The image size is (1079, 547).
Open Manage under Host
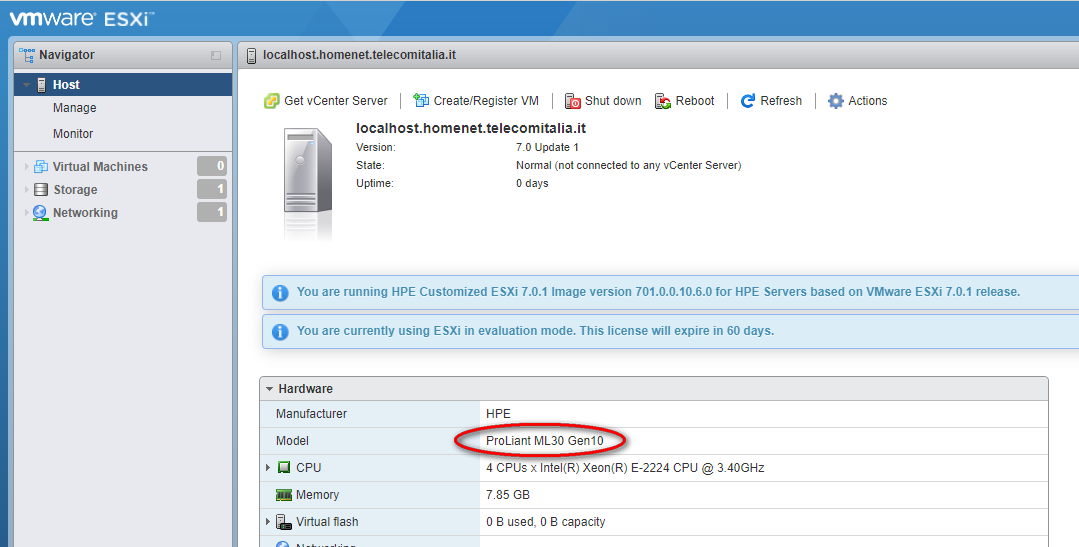[x=74, y=108]
